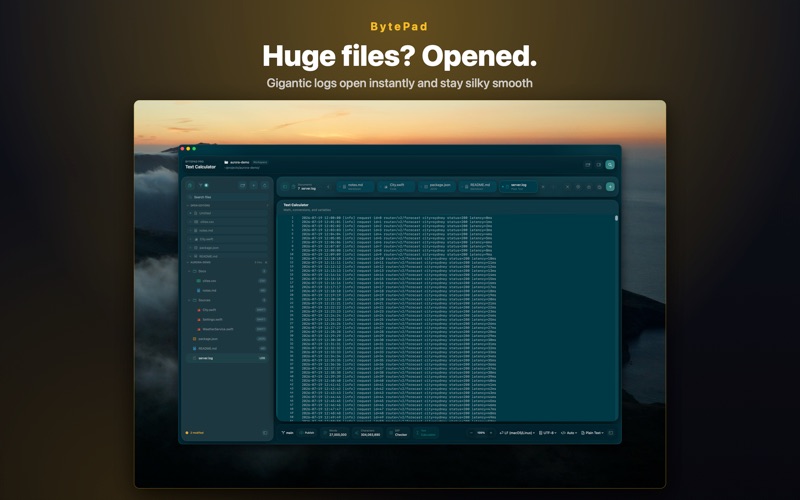The height and width of the screenshot is (500, 800).
Task: Click the editor vertical scrollbar thumb
Action: tap(616, 218)
